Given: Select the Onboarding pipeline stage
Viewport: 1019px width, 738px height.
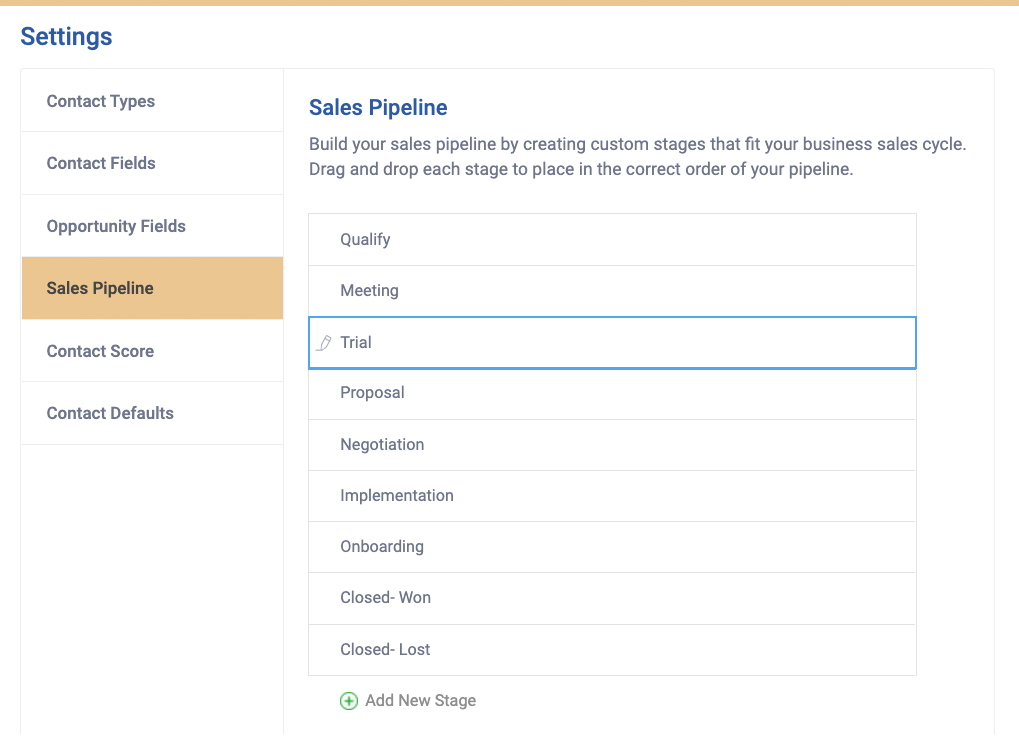Looking at the screenshot, I should (x=612, y=547).
